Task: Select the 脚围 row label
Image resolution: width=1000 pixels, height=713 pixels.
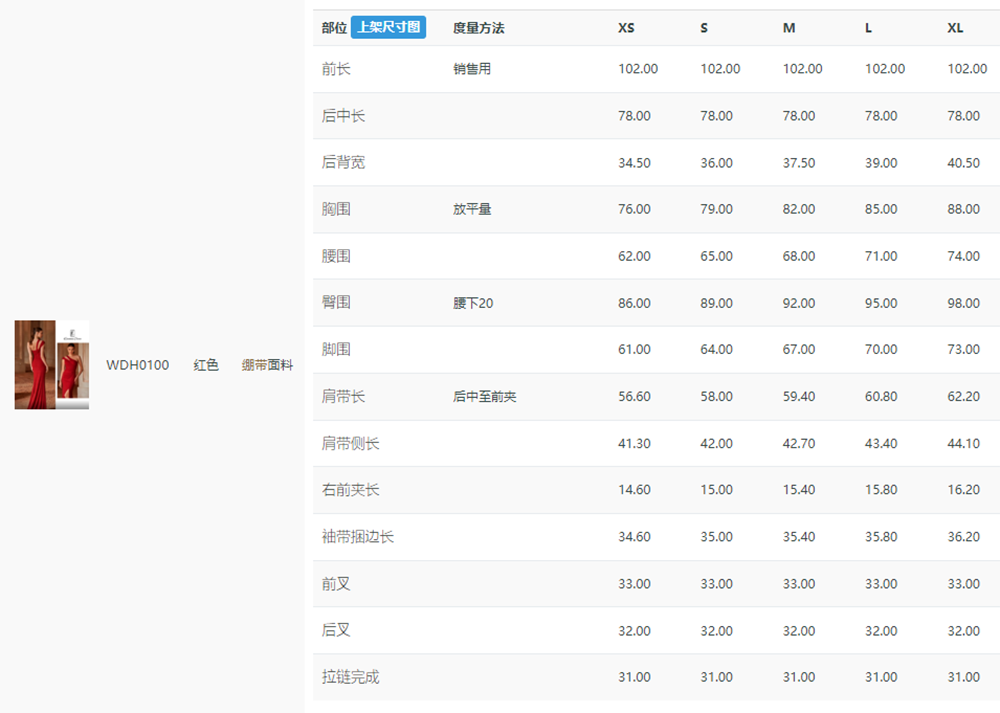Action: point(336,349)
